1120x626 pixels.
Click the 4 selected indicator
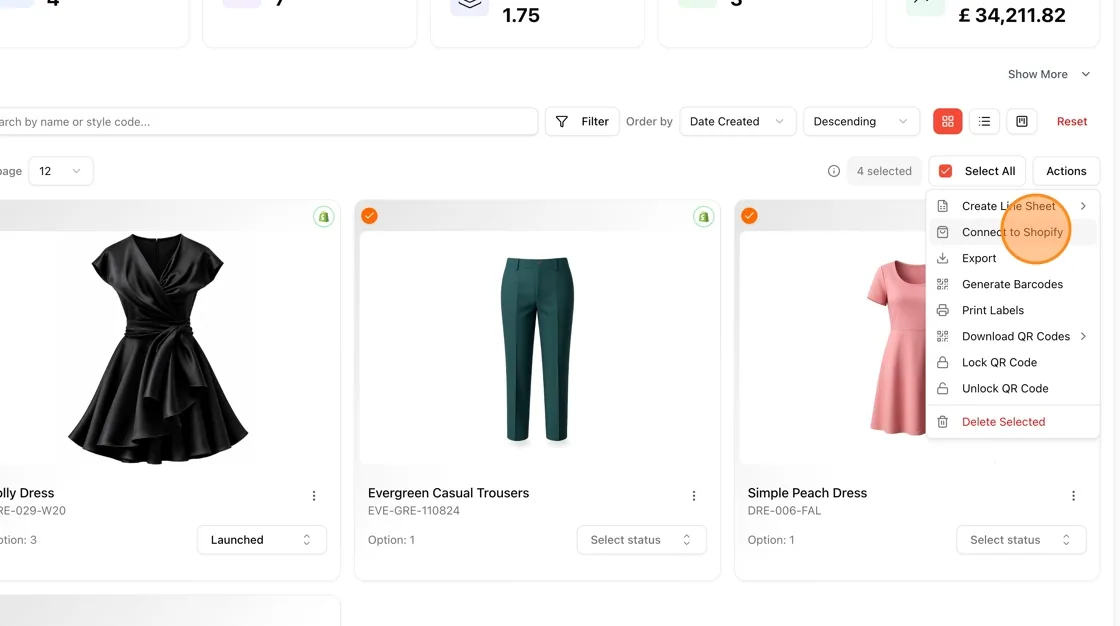(884, 171)
